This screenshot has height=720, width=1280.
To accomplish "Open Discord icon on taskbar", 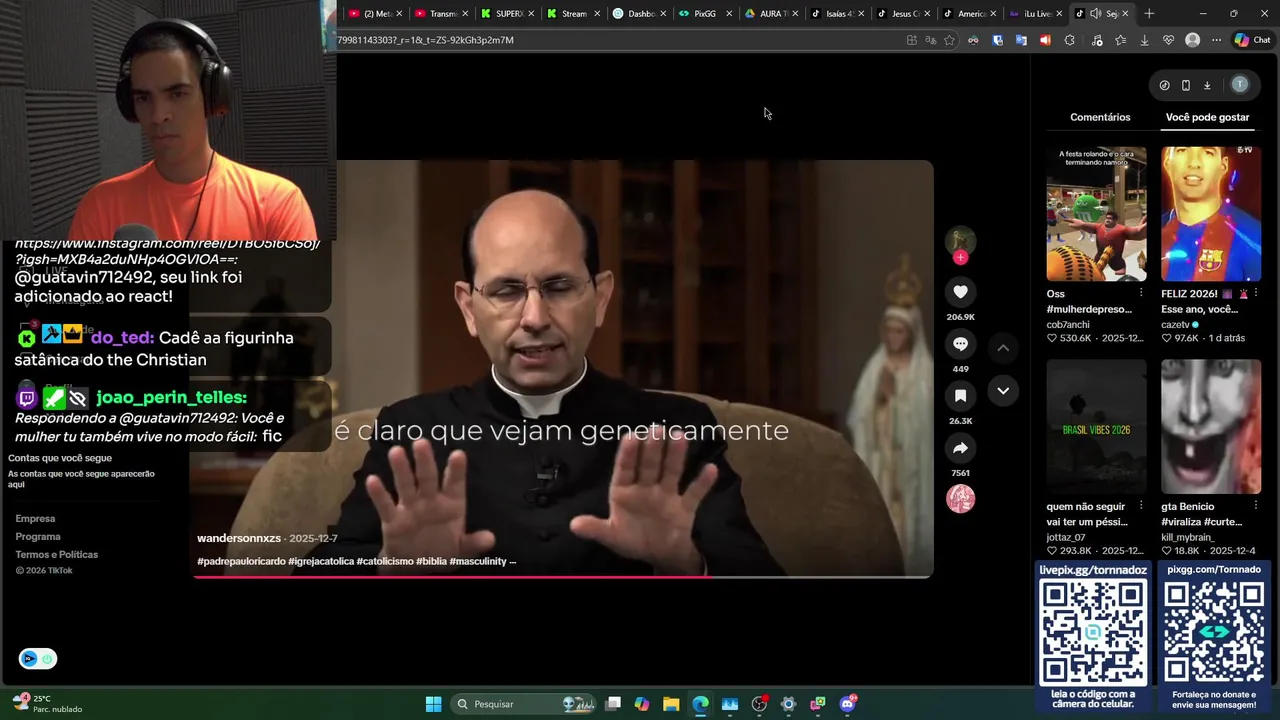I will [x=847, y=704].
